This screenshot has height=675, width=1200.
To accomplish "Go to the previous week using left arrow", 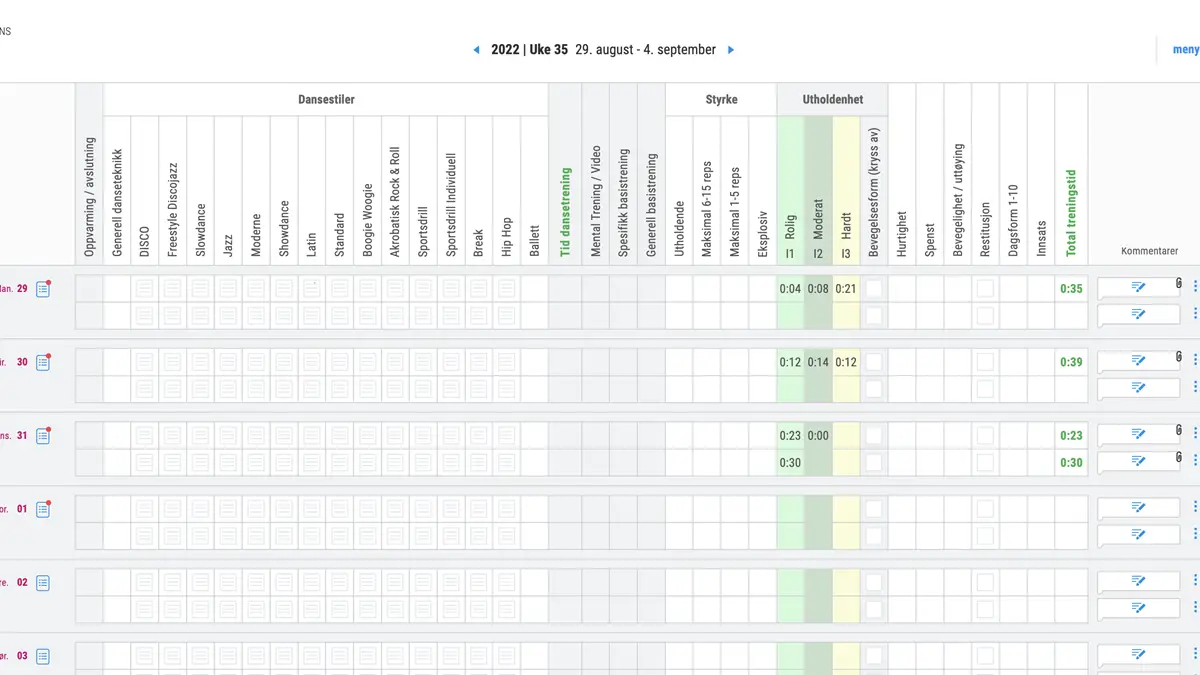I will click(476, 50).
